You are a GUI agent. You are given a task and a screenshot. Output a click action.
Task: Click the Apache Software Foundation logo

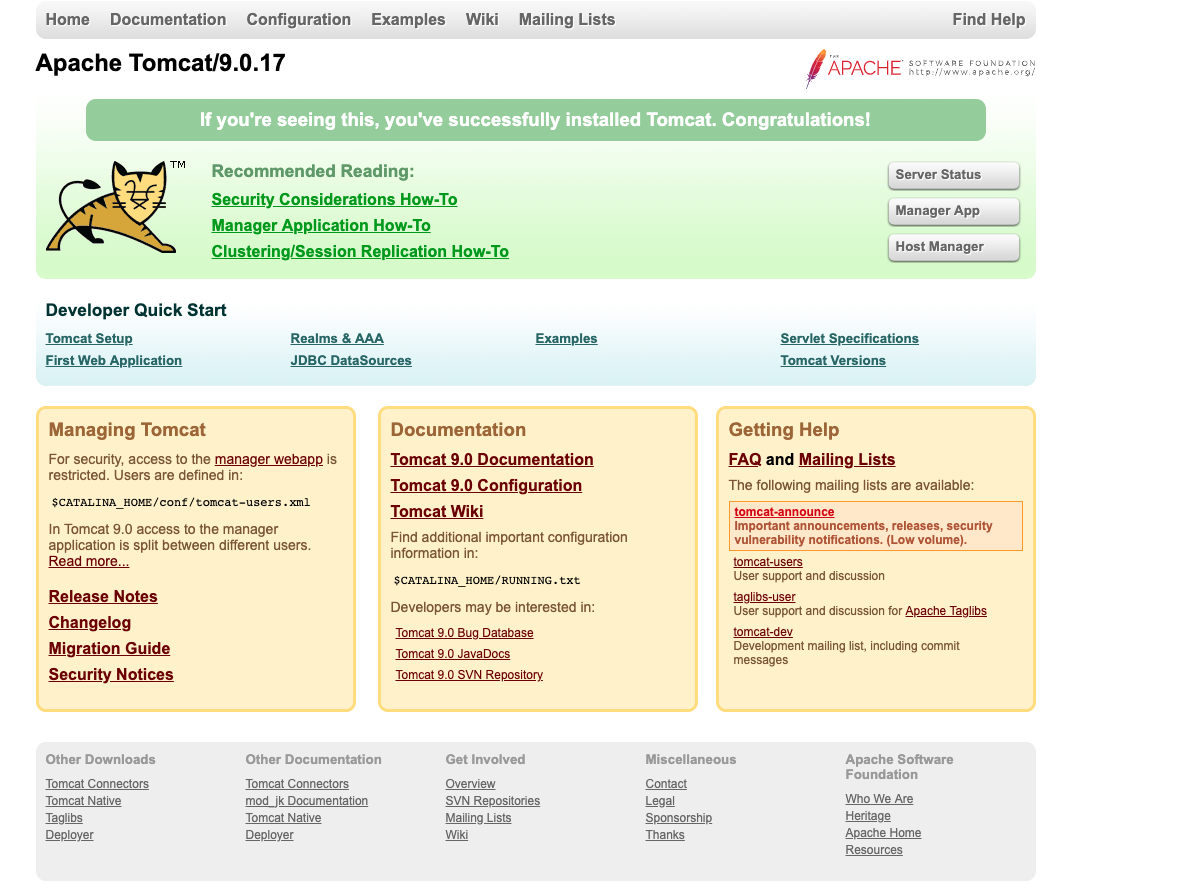pyautogui.click(x=920, y=68)
